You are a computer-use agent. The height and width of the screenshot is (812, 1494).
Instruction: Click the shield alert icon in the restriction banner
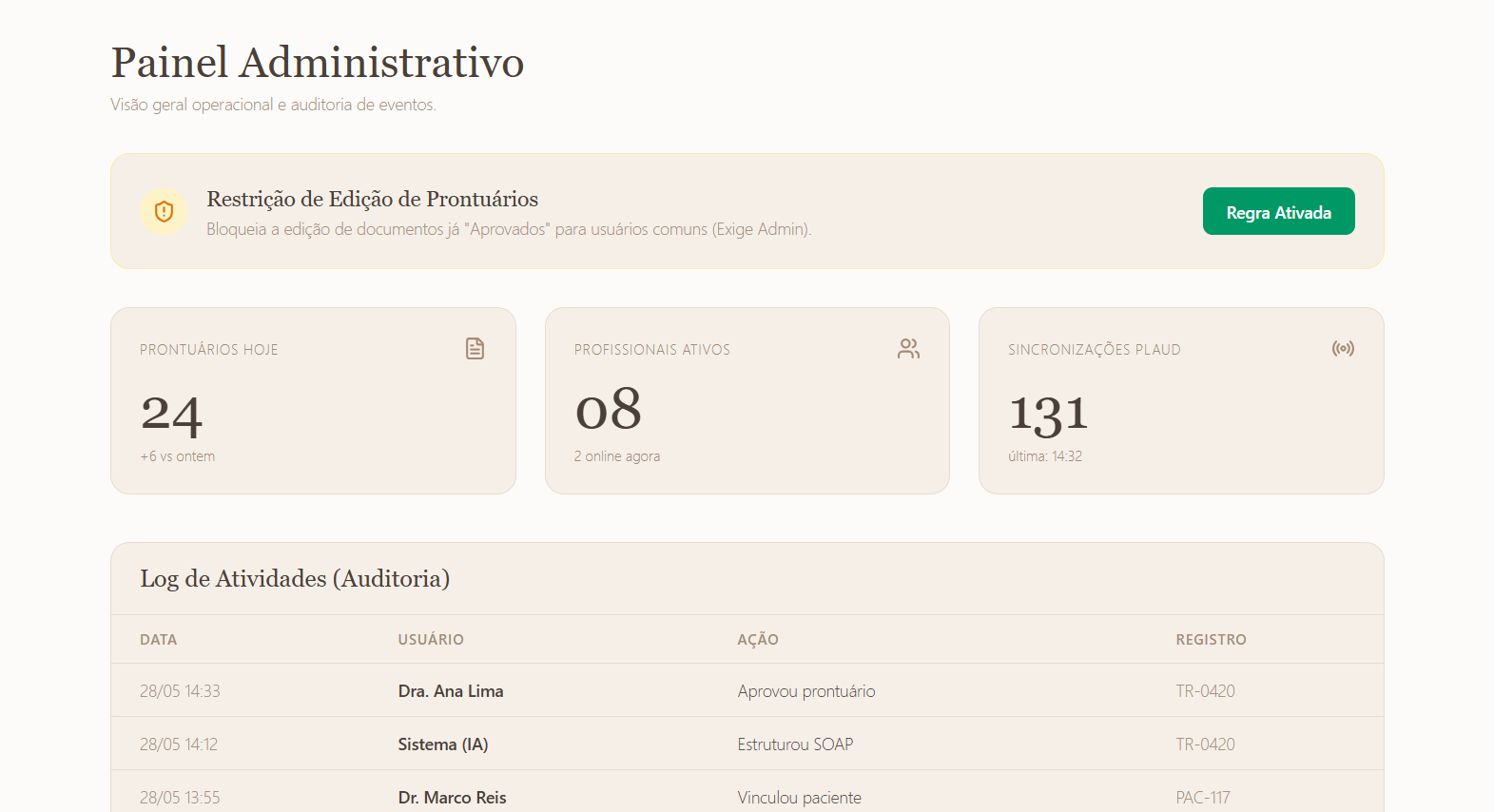164,211
